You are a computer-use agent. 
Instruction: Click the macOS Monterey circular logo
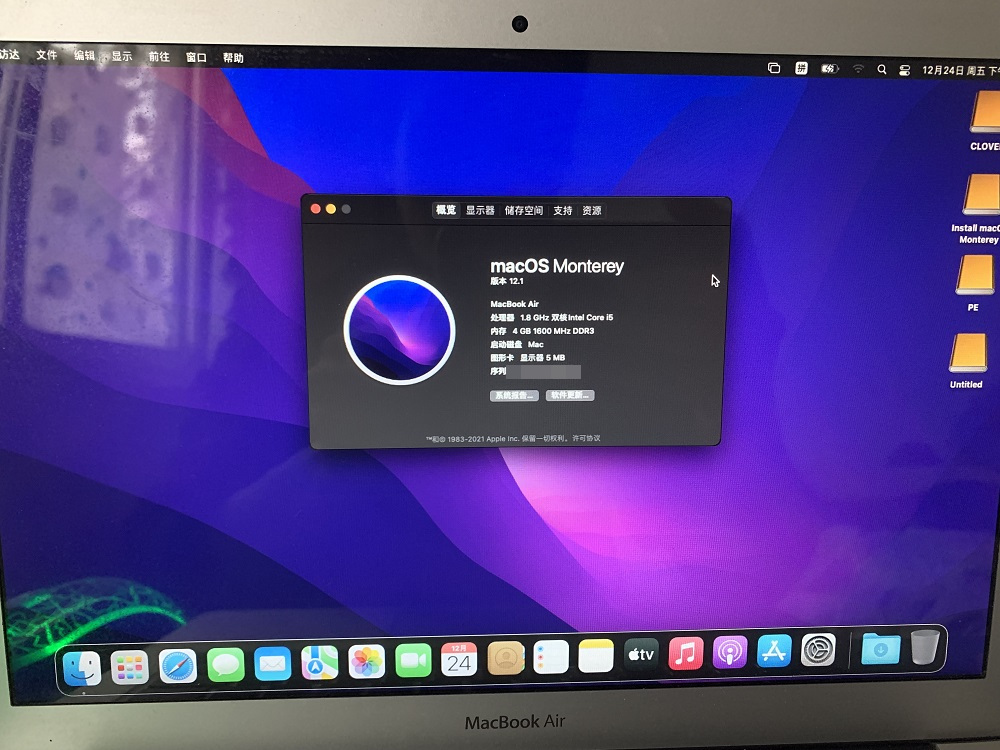click(x=399, y=330)
